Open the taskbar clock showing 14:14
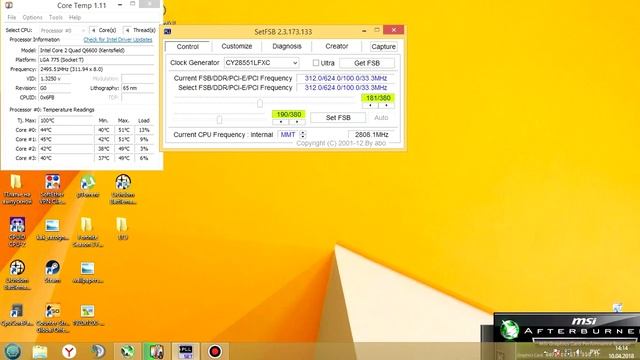Viewport: 640px width, 360px height. pyautogui.click(x=621, y=351)
